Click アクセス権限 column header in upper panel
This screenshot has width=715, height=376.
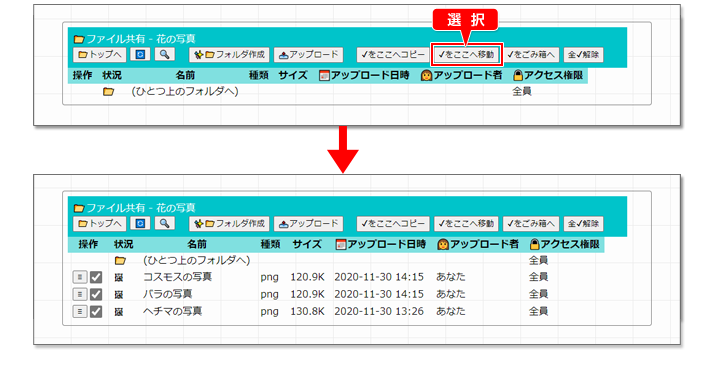548,75
